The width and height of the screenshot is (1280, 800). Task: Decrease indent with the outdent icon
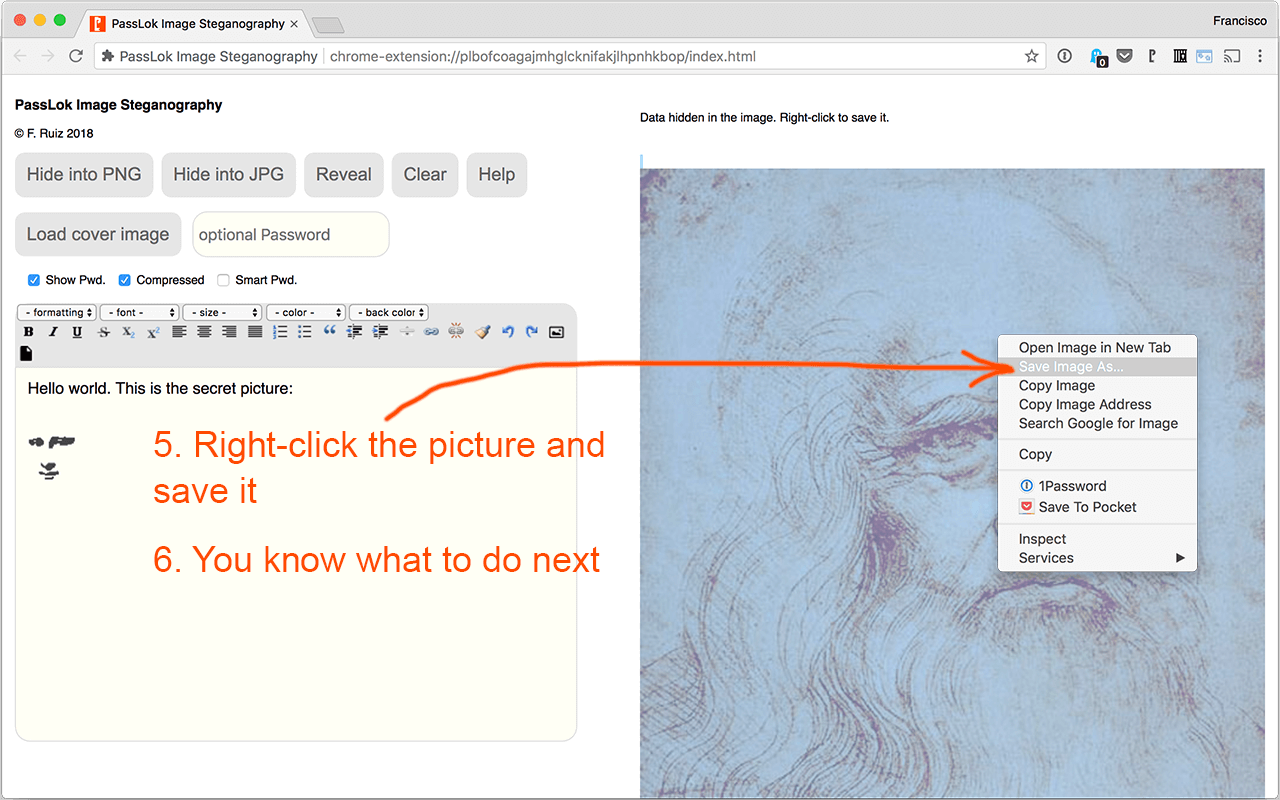click(355, 332)
